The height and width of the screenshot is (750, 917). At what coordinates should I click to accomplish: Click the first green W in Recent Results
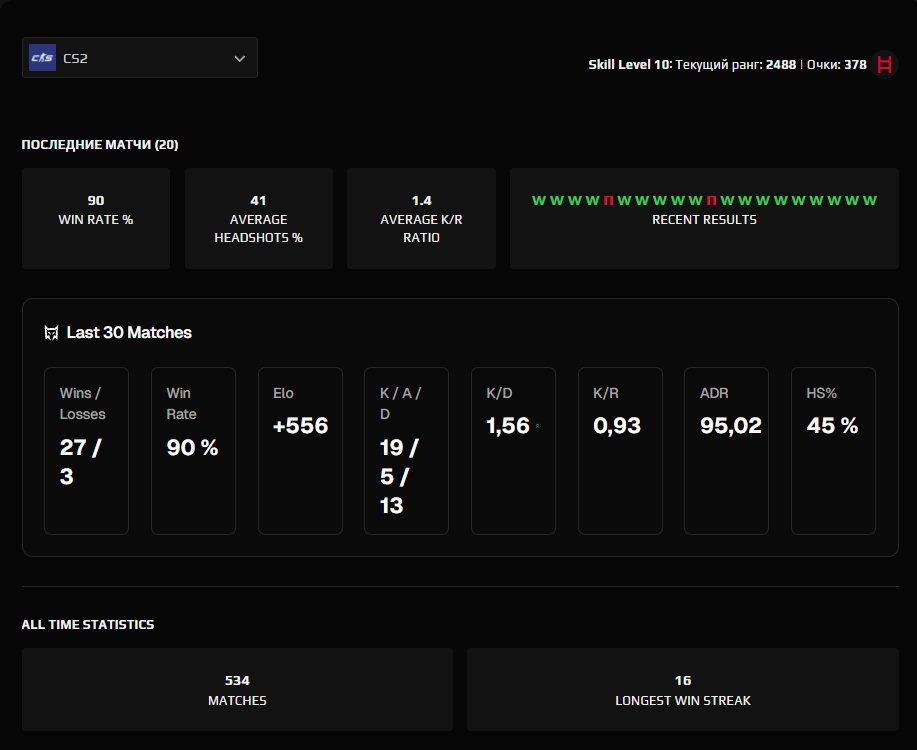click(x=538, y=200)
